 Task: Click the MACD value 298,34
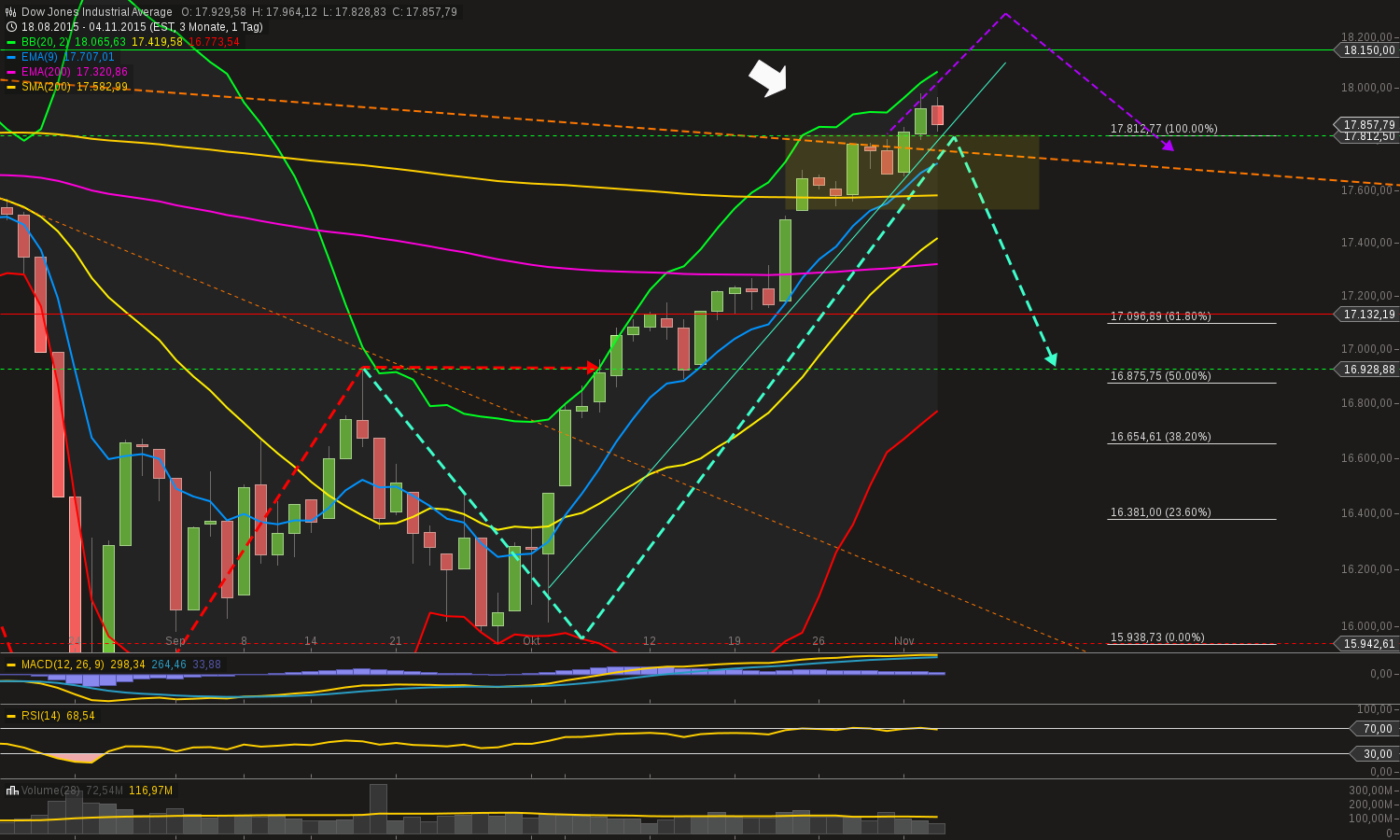click(128, 665)
